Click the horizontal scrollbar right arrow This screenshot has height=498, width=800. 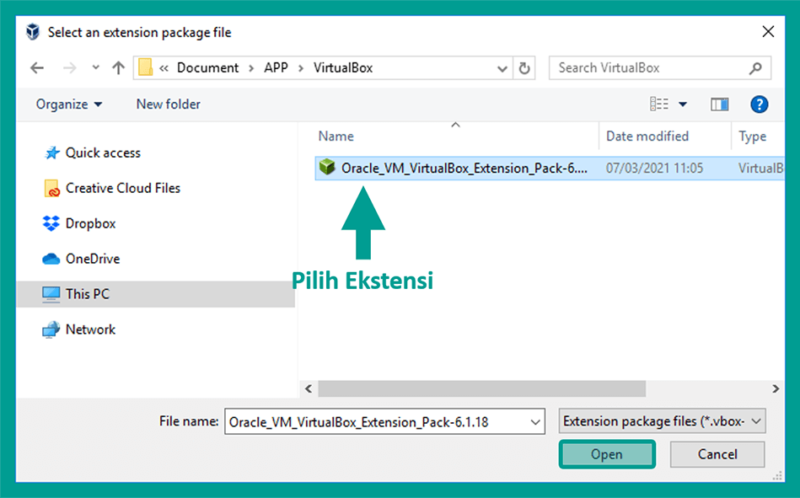coord(776,389)
